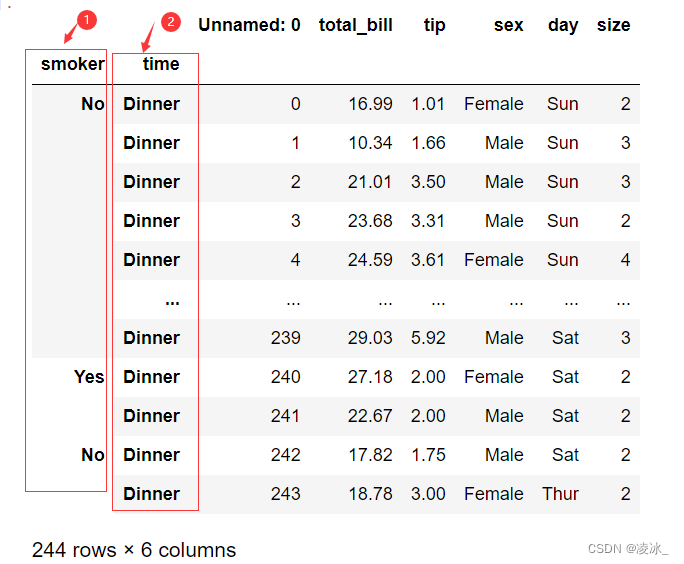
Task: Select the total_bill value 22.67
Action: 370,416
